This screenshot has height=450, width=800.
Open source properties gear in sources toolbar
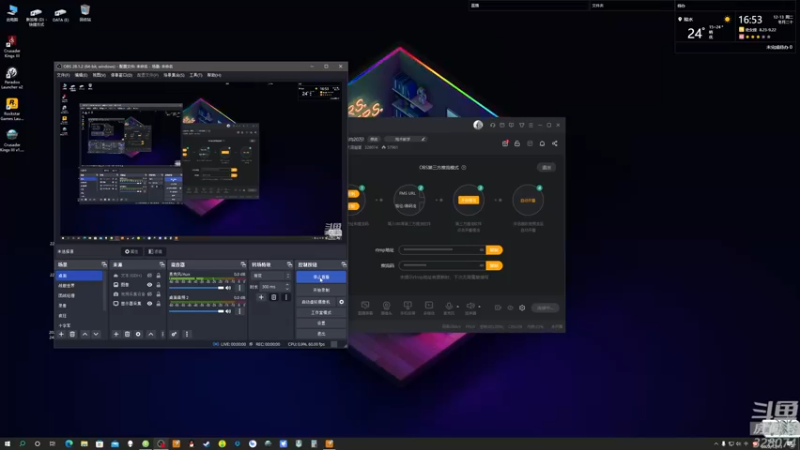coord(138,334)
